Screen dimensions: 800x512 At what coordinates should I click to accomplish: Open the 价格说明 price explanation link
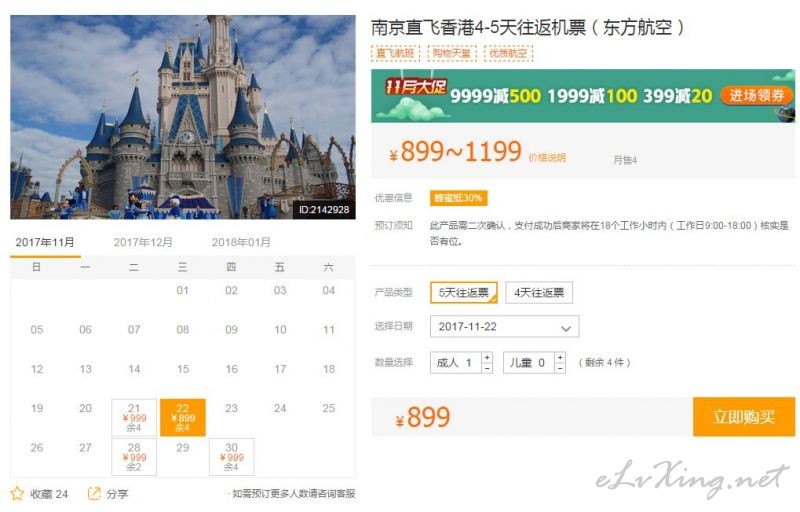pos(547,158)
